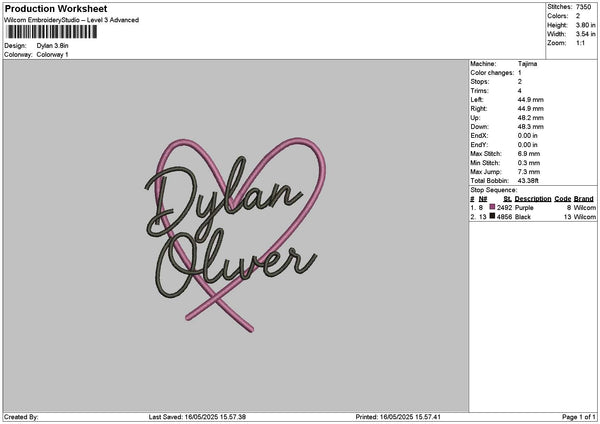Click the stitch count 4858 for Black
This screenshot has width=600, height=424.
point(504,217)
